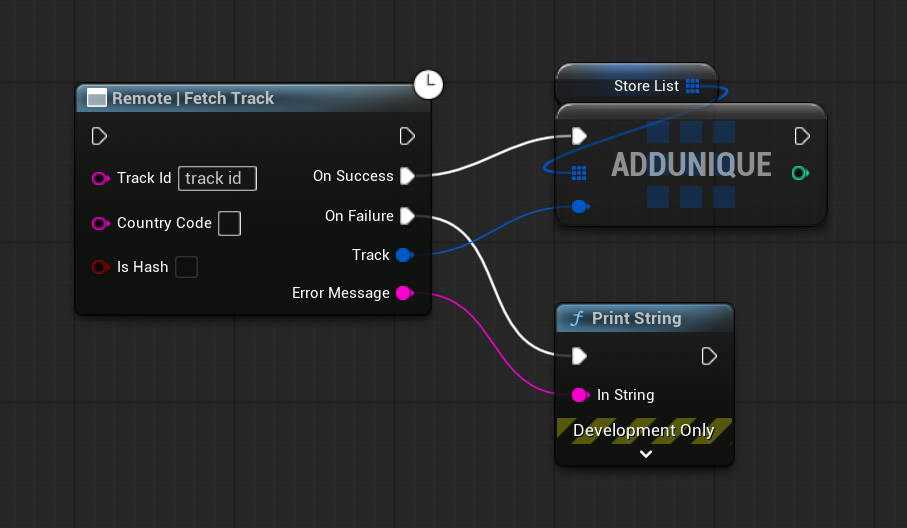Viewport: 907px width, 528px height.
Task: Click the Store List array grid pin
Action: [x=693, y=86]
